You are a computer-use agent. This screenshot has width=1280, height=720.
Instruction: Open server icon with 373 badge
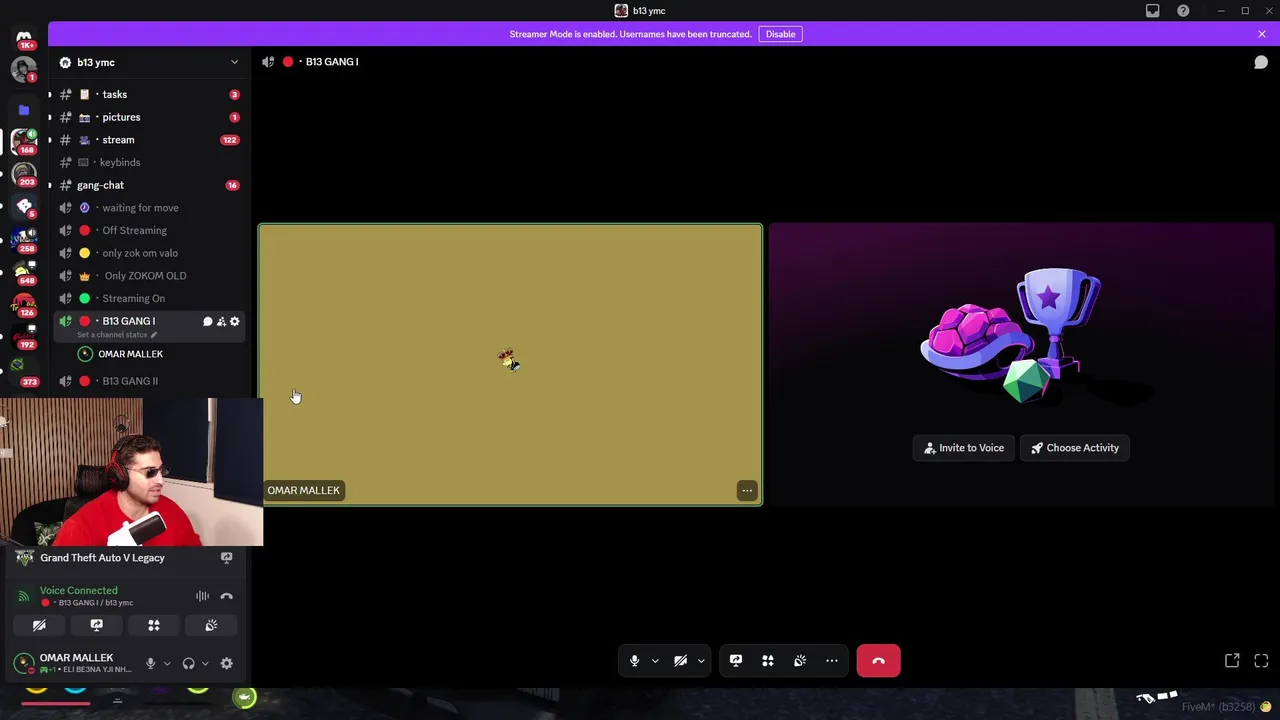(24, 369)
